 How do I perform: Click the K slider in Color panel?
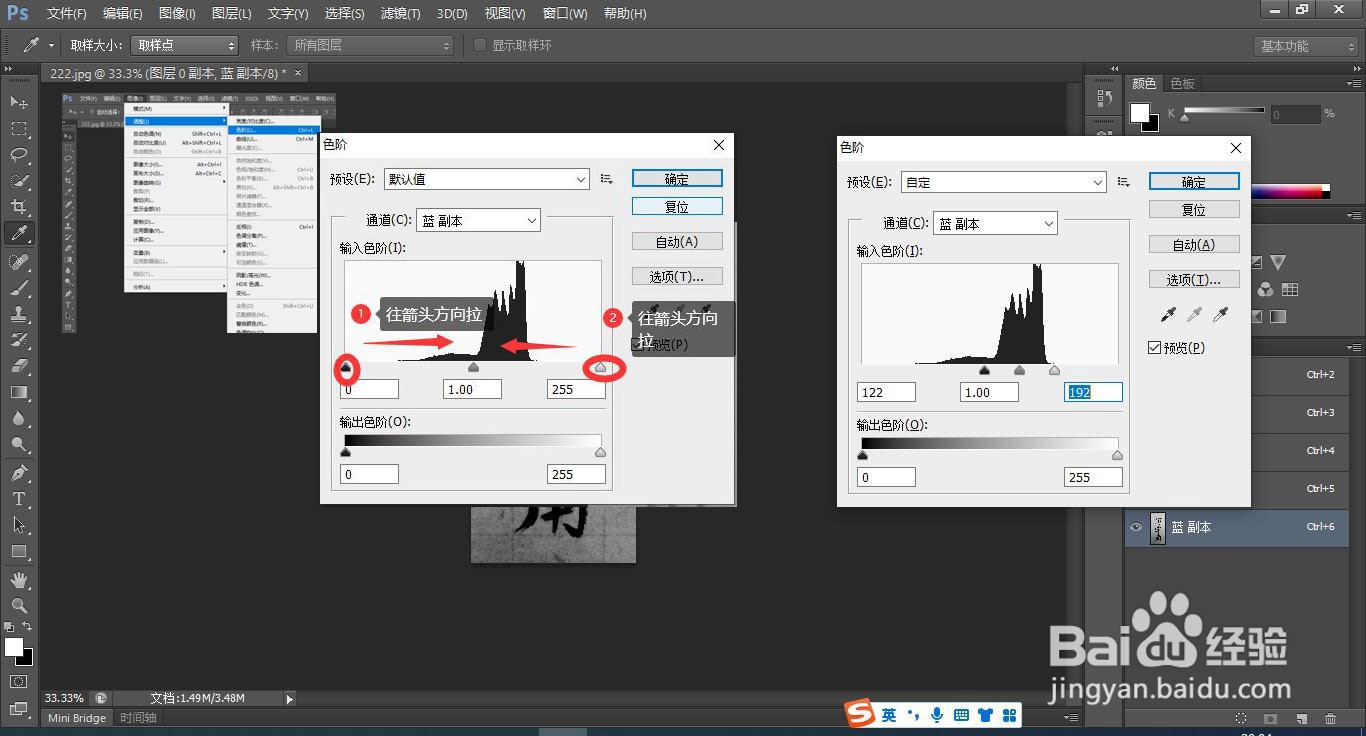pos(1185,118)
